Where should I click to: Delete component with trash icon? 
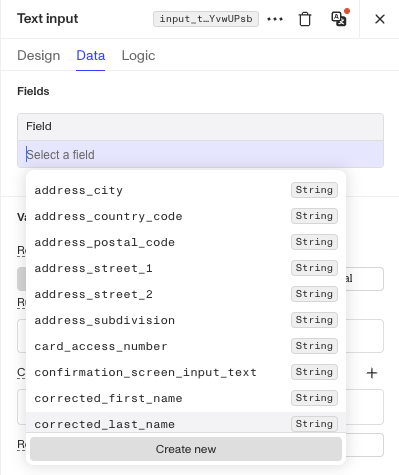click(305, 19)
